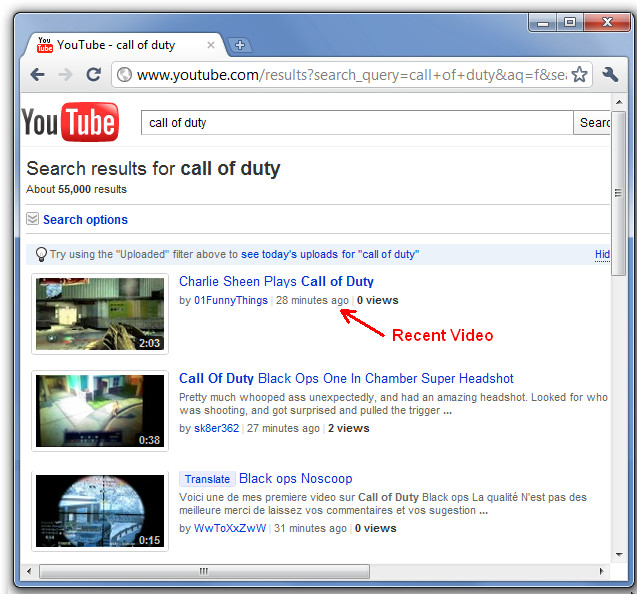The image size is (637, 594).
Task: Expand the Search options icon
Action: pyautogui.click(x=32, y=219)
